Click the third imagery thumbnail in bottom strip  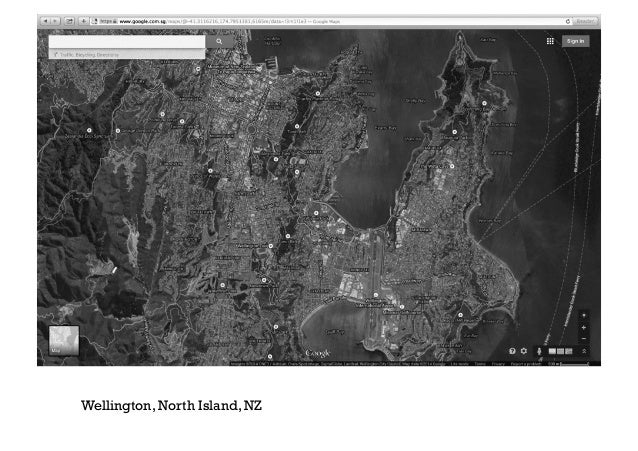click(x=568, y=351)
